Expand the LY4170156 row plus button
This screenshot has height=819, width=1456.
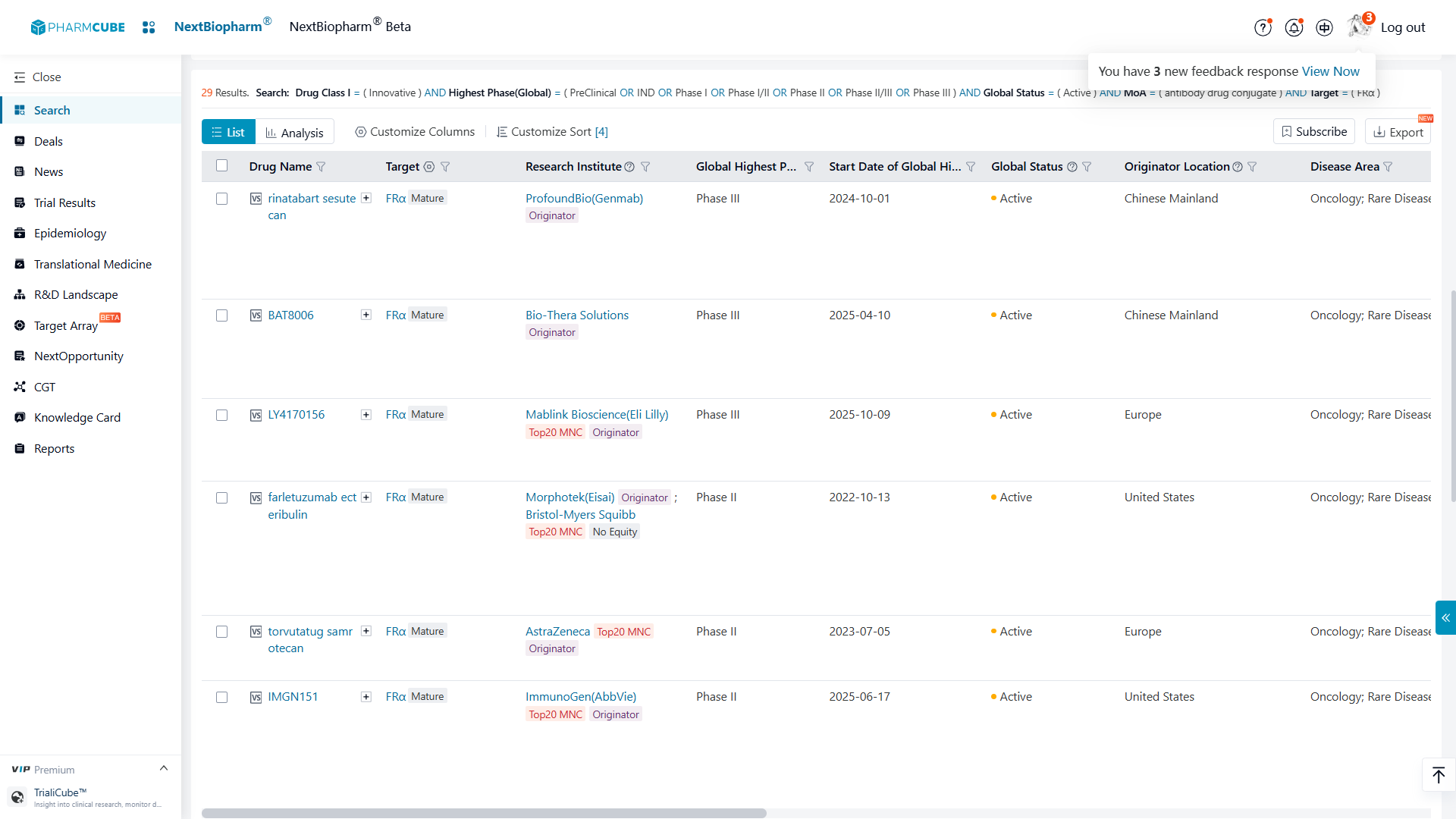(x=366, y=415)
